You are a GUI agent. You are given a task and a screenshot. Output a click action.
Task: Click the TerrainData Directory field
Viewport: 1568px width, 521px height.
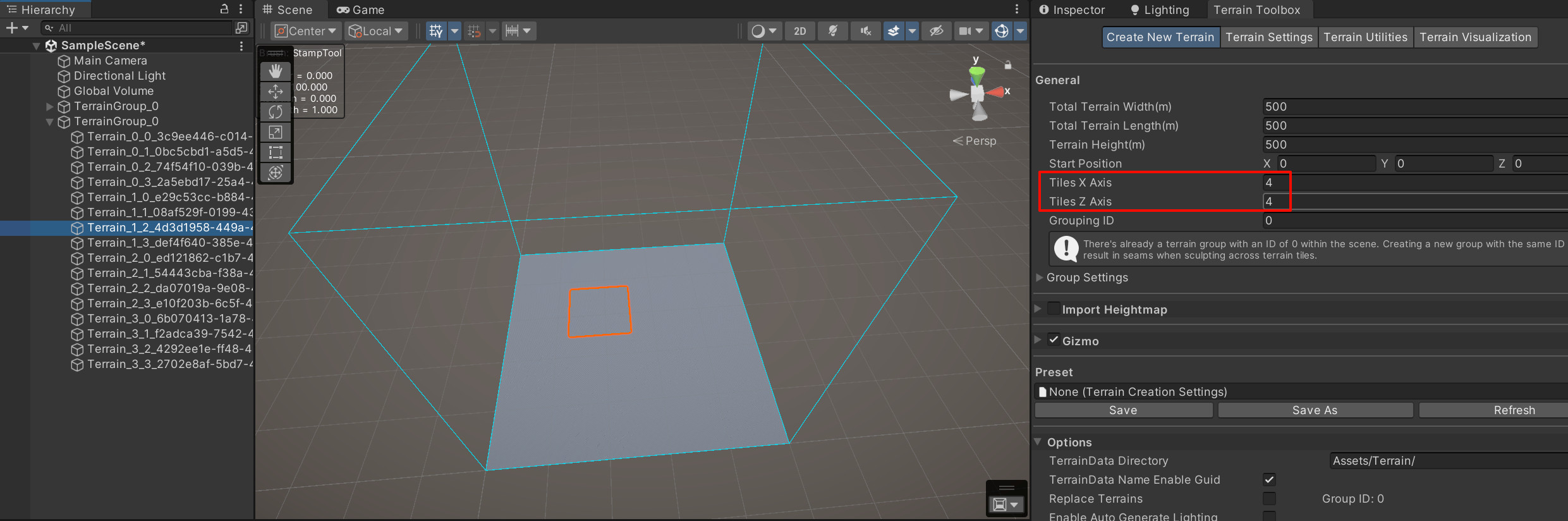[x=1449, y=460]
